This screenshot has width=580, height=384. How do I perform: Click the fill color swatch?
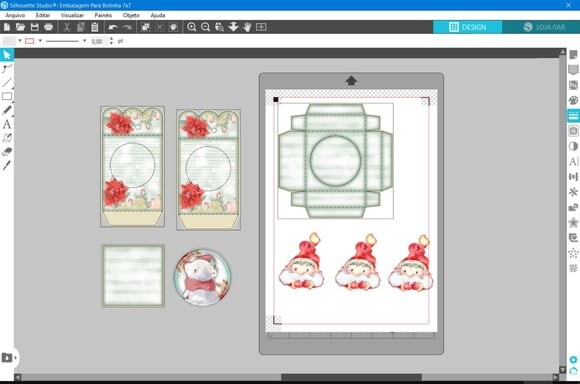[x=9, y=41]
